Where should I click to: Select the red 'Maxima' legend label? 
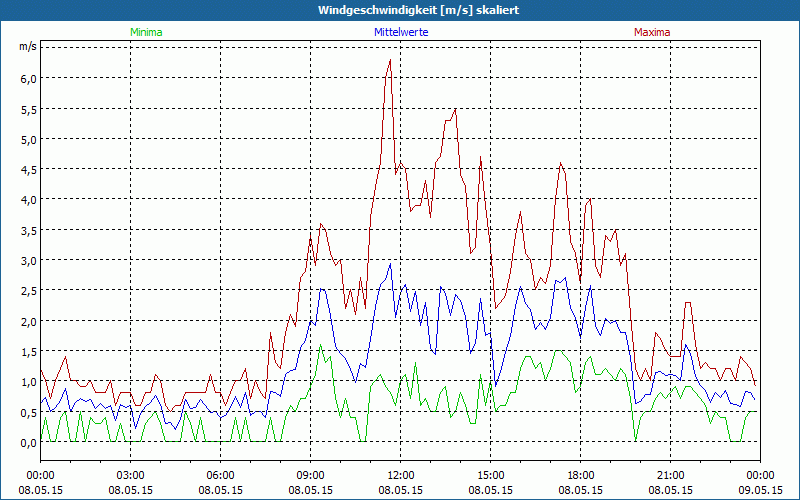pyautogui.click(x=652, y=32)
